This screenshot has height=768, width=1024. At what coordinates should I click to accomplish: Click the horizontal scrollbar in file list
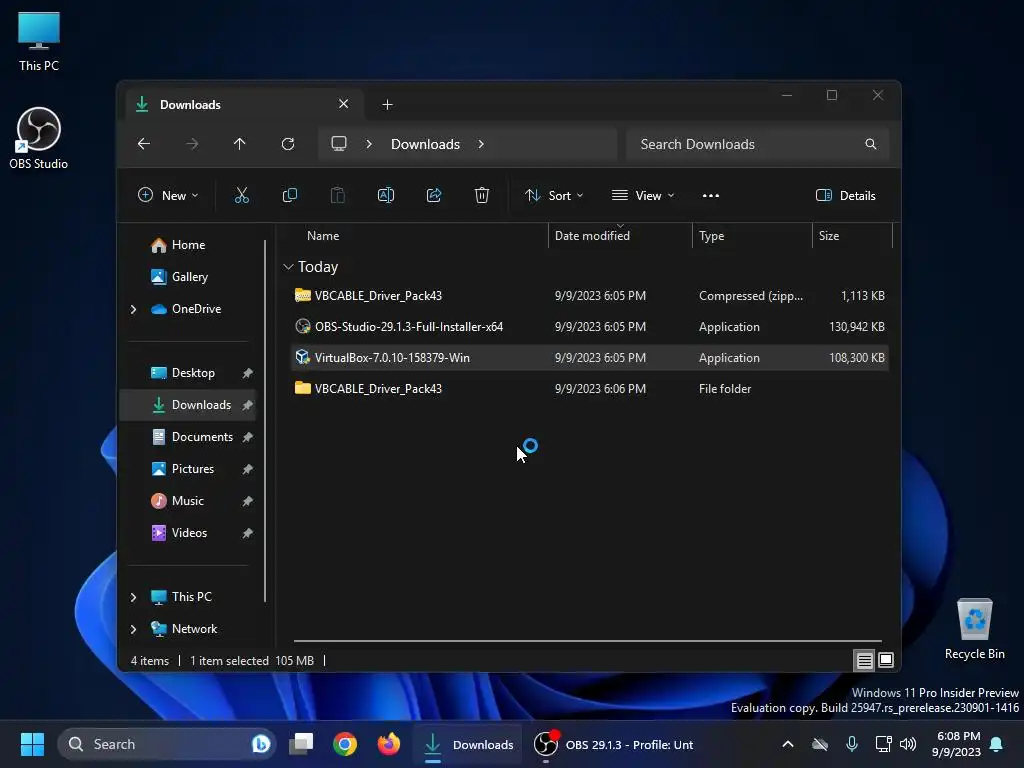point(588,641)
